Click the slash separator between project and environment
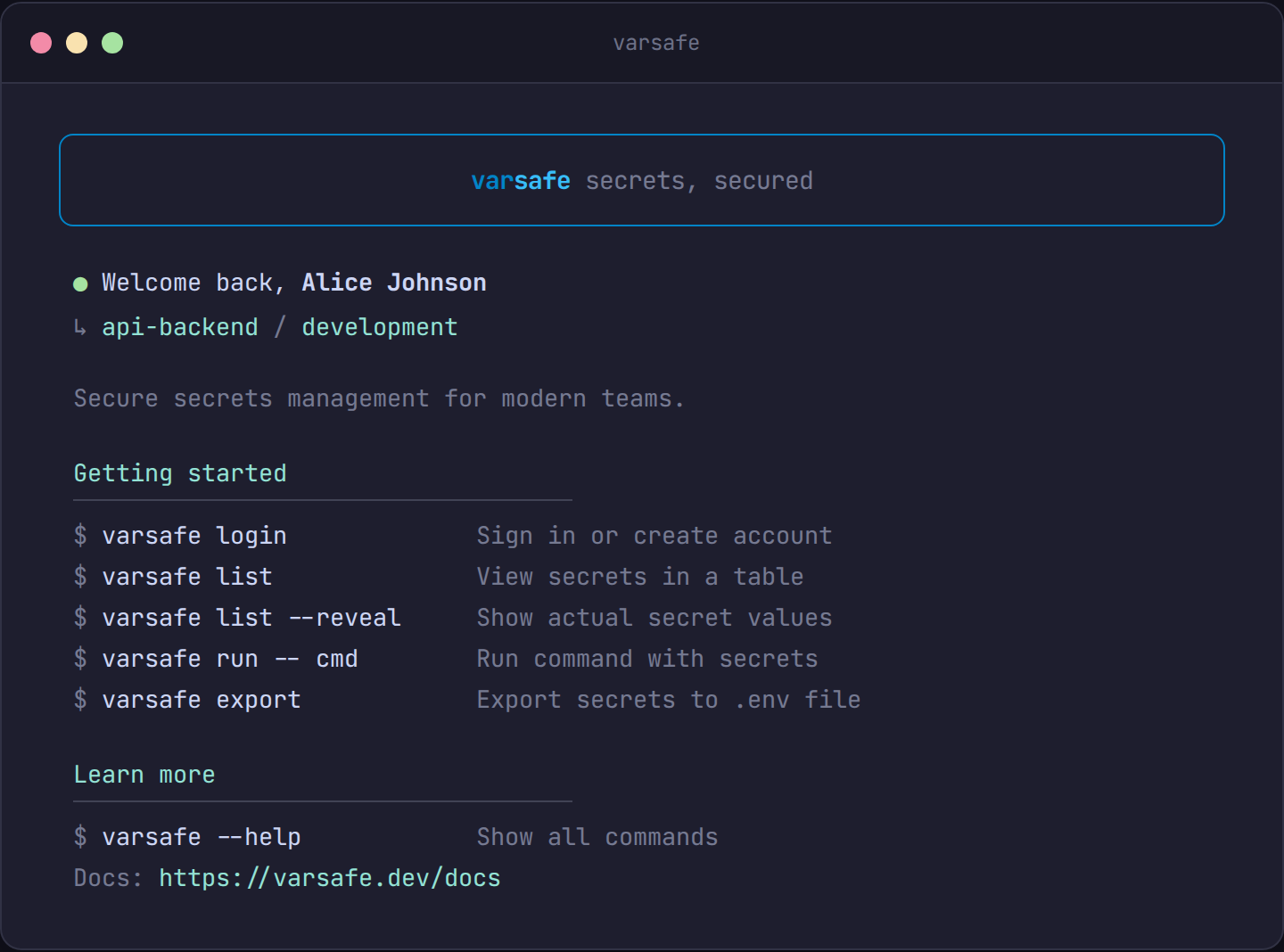 click(279, 327)
